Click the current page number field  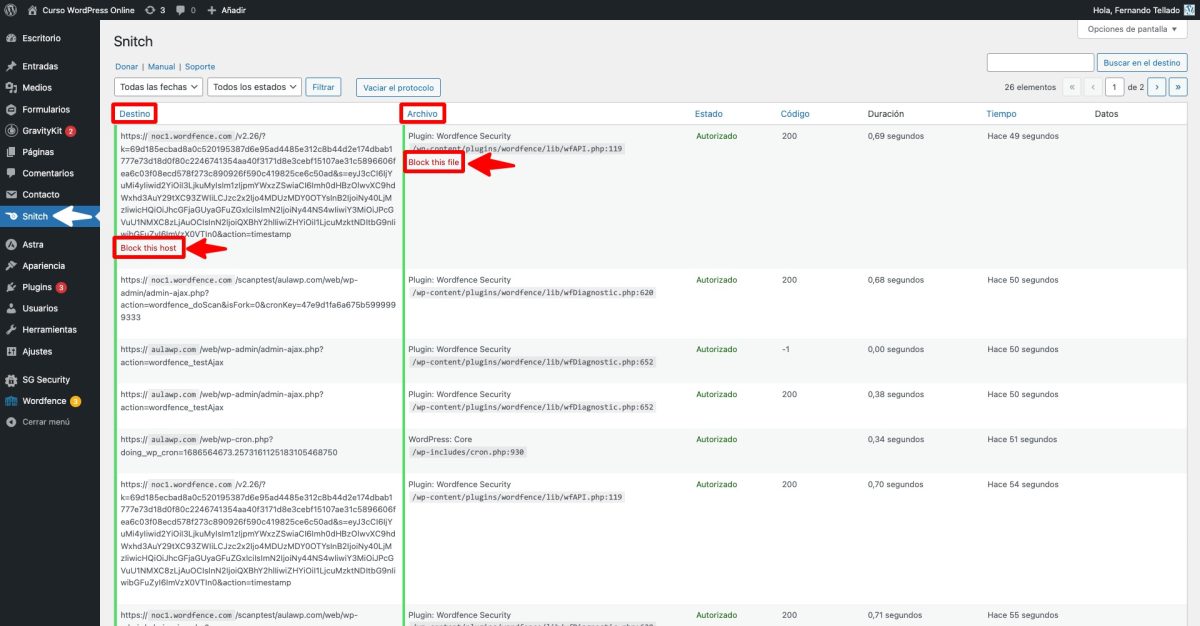pyautogui.click(x=1114, y=87)
